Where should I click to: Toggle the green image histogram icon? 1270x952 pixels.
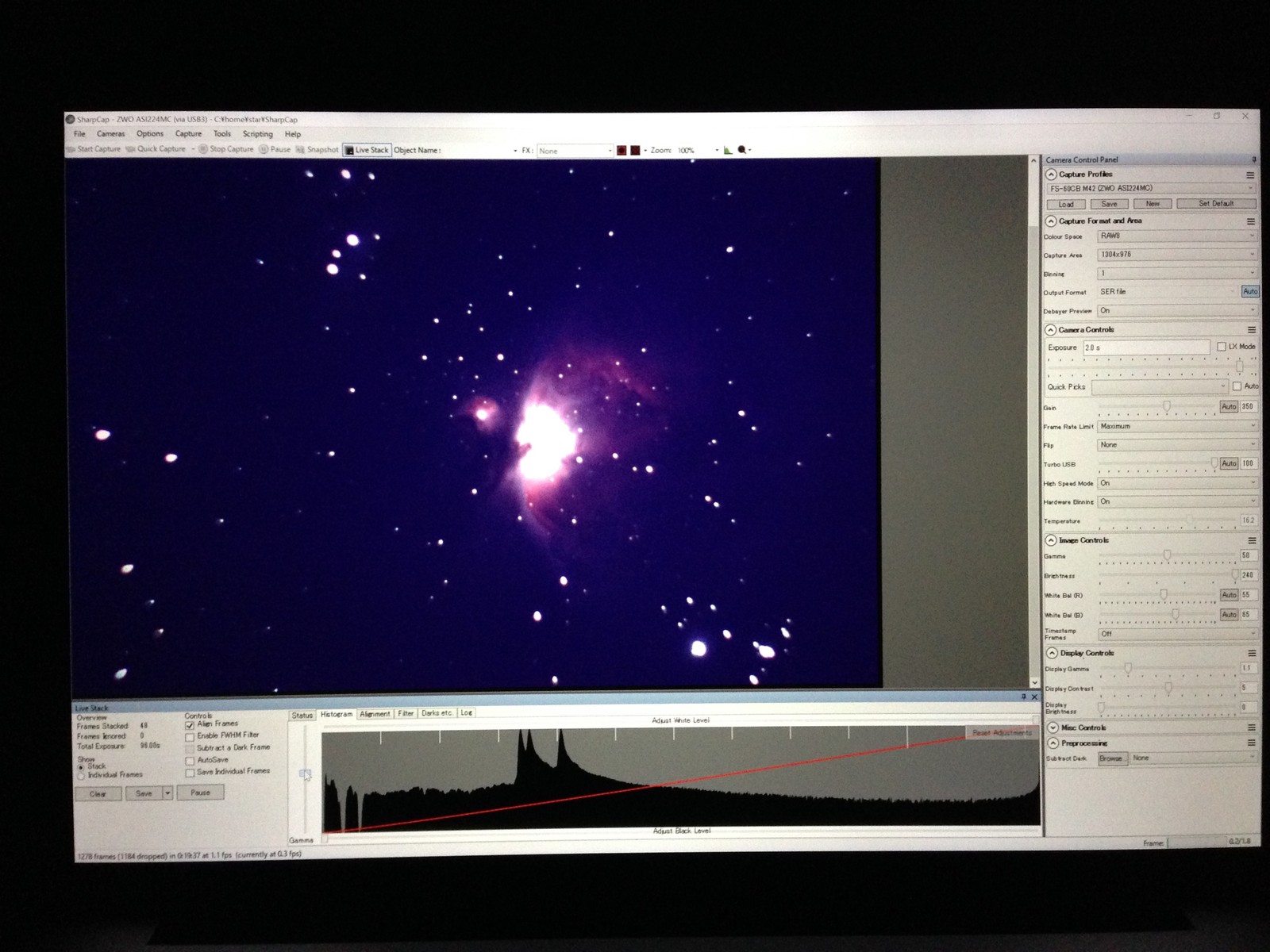[x=728, y=150]
